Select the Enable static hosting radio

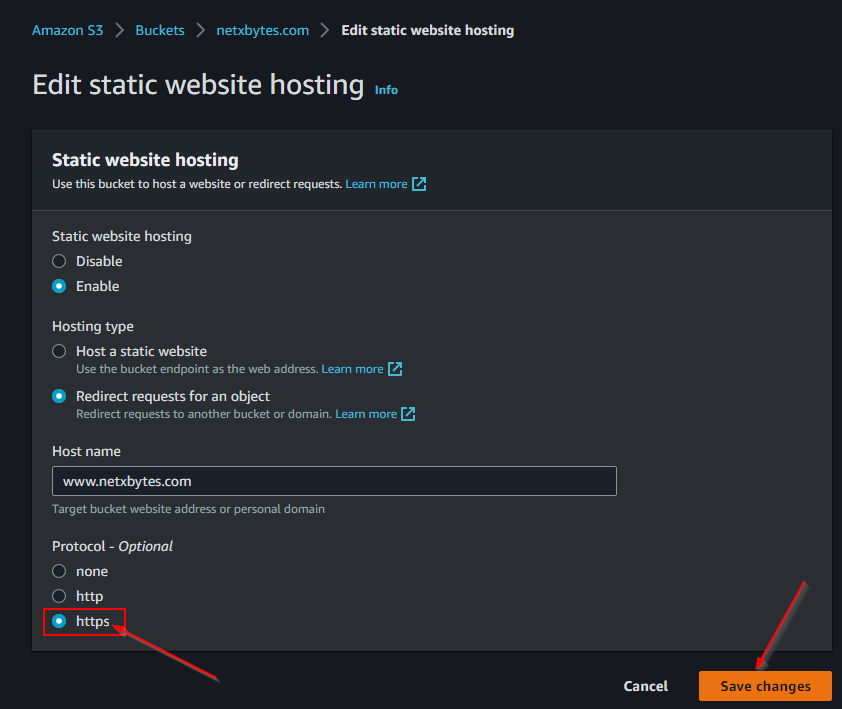coord(60,286)
